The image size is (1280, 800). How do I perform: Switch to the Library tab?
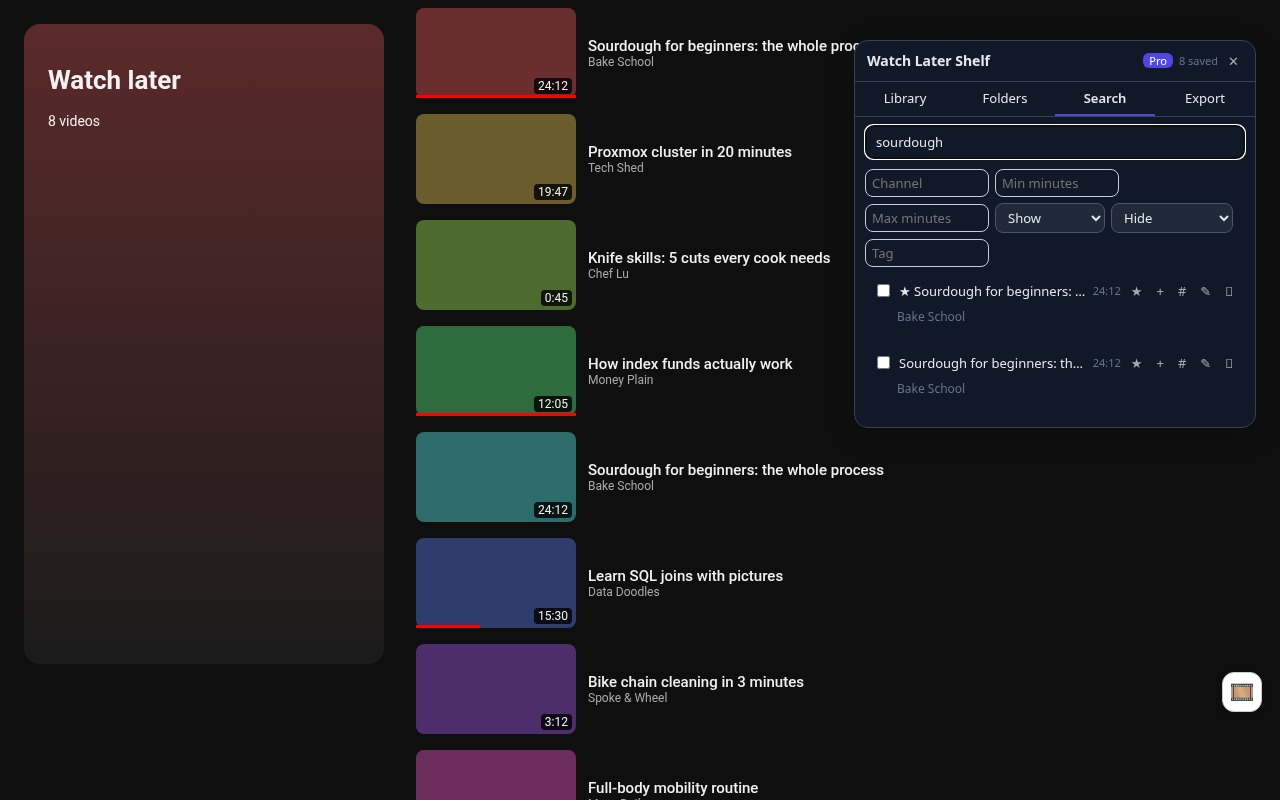tap(905, 98)
